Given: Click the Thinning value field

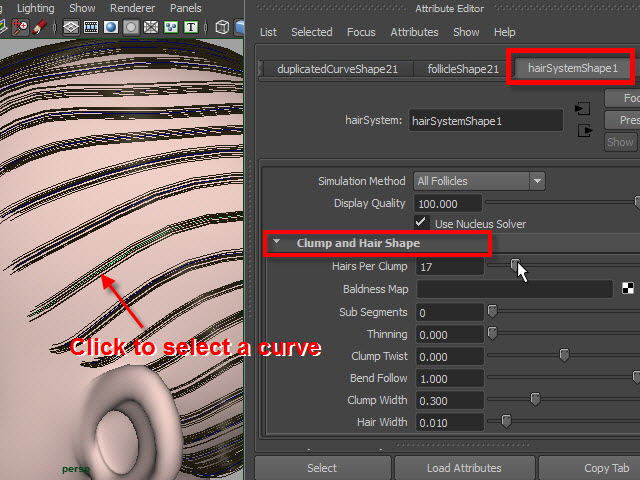Looking at the screenshot, I should click(x=449, y=335).
